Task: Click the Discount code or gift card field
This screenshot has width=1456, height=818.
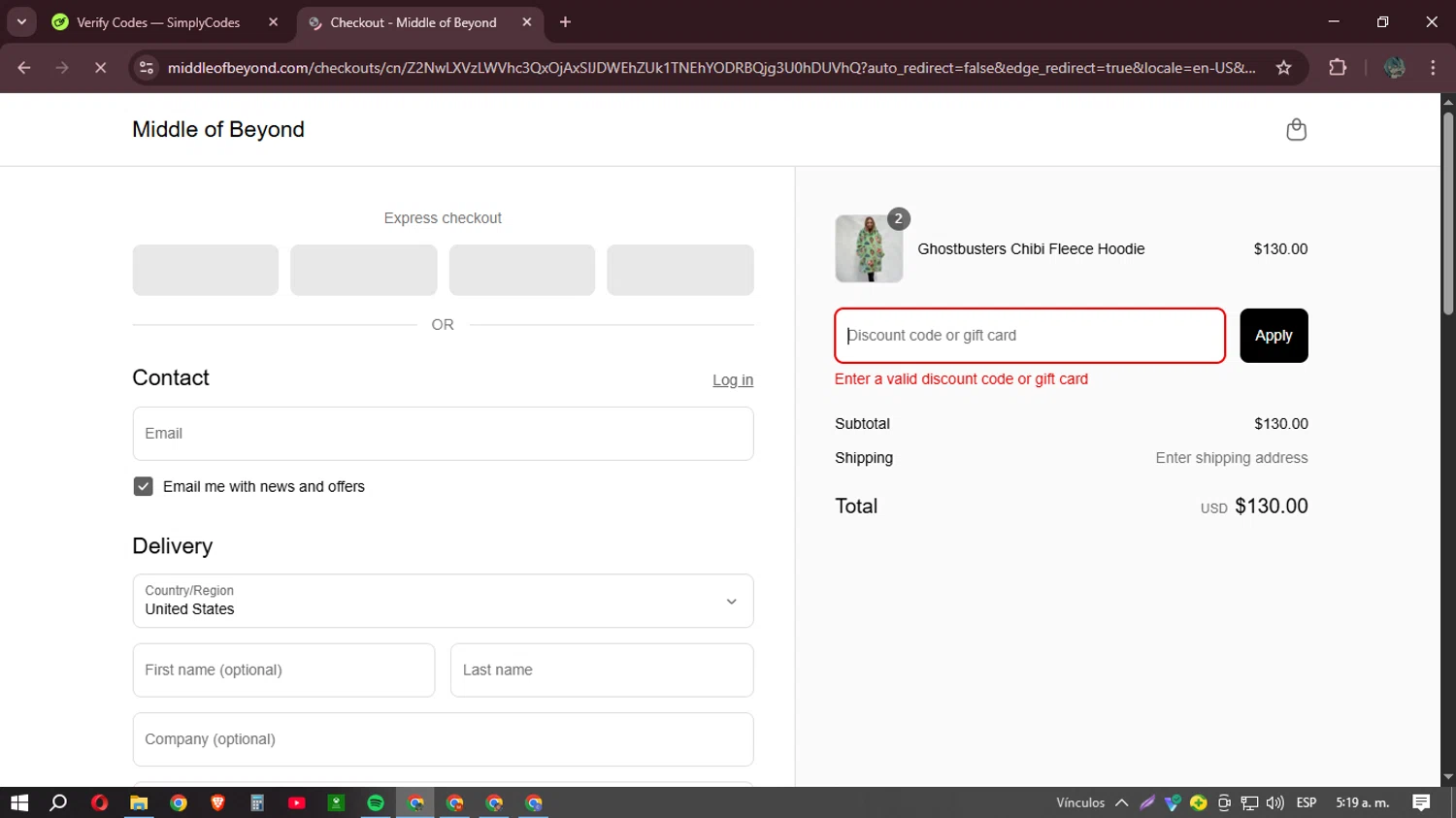Action: pos(1030,336)
